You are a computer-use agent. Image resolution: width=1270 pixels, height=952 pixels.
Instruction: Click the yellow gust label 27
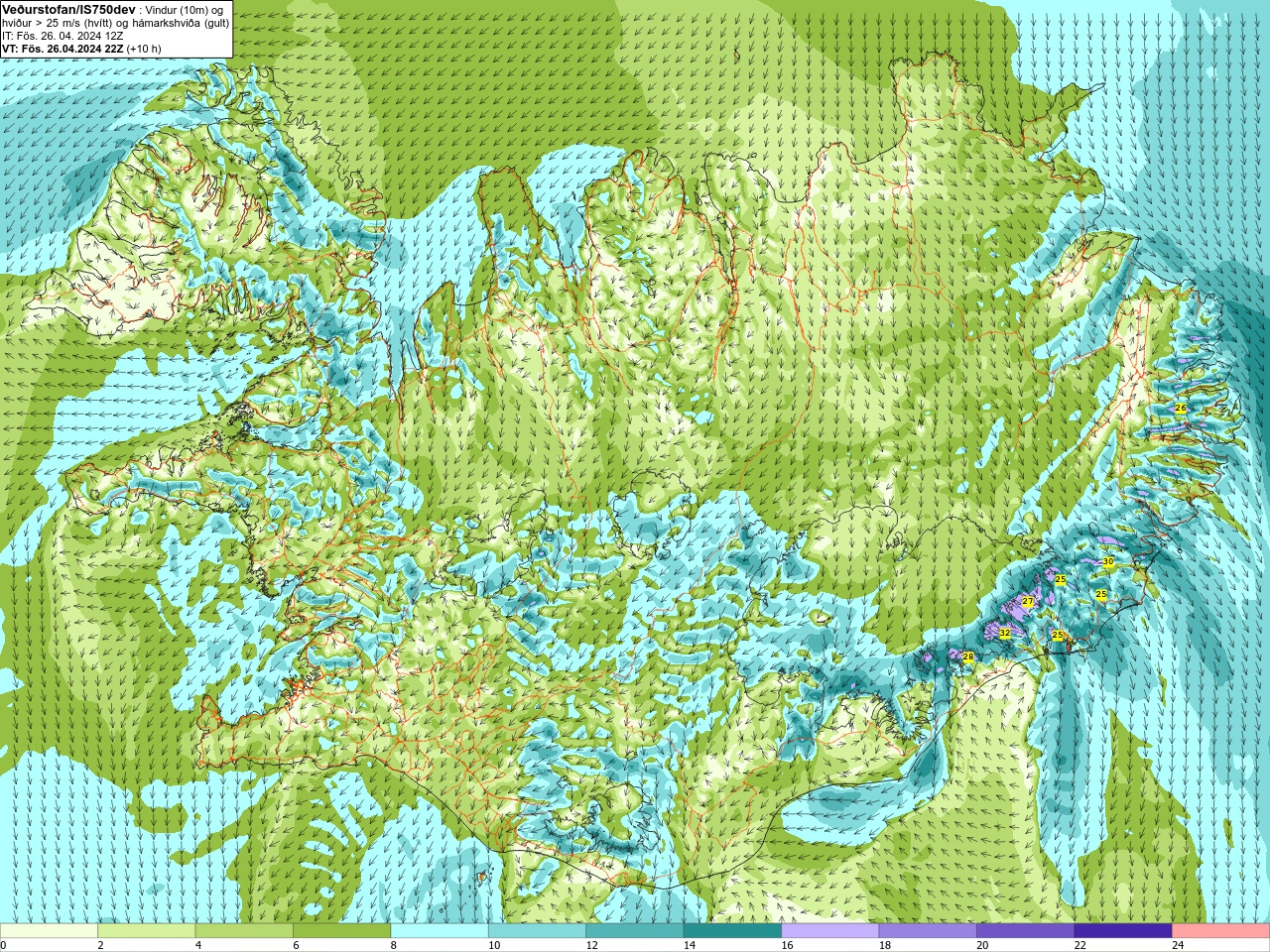click(1028, 601)
